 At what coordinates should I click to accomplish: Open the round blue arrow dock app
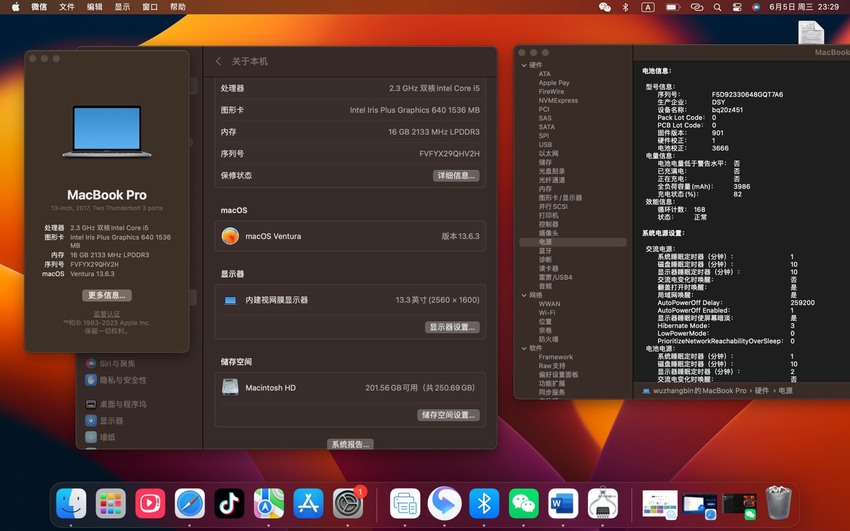pos(445,503)
